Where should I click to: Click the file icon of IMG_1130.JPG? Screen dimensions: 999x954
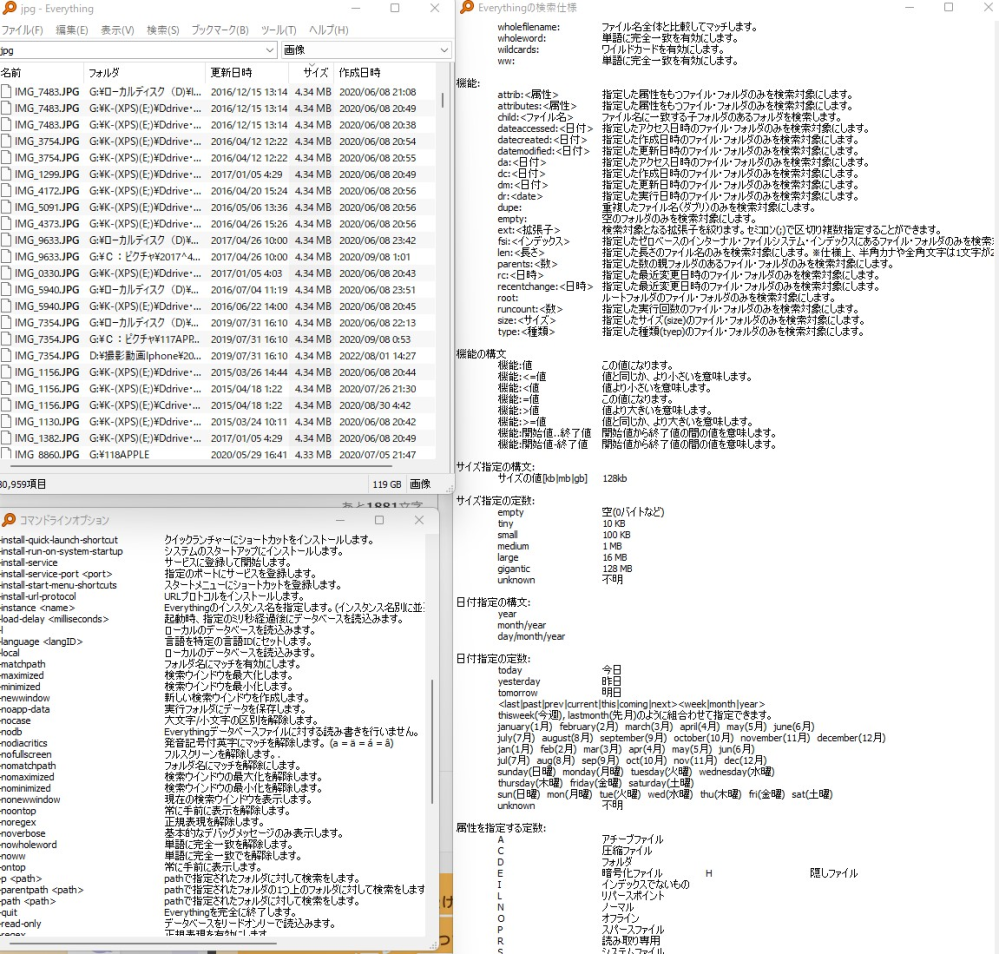click(6, 421)
